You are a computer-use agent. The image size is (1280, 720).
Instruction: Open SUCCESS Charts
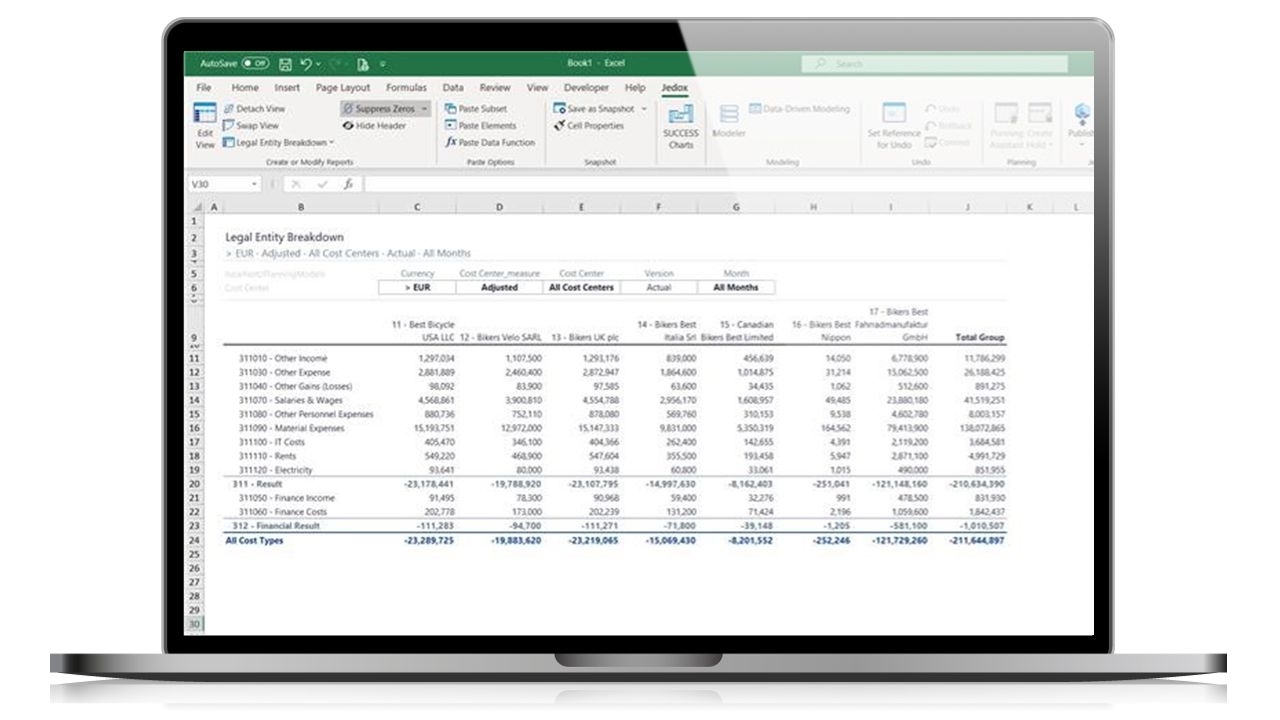(x=680, y=126)
